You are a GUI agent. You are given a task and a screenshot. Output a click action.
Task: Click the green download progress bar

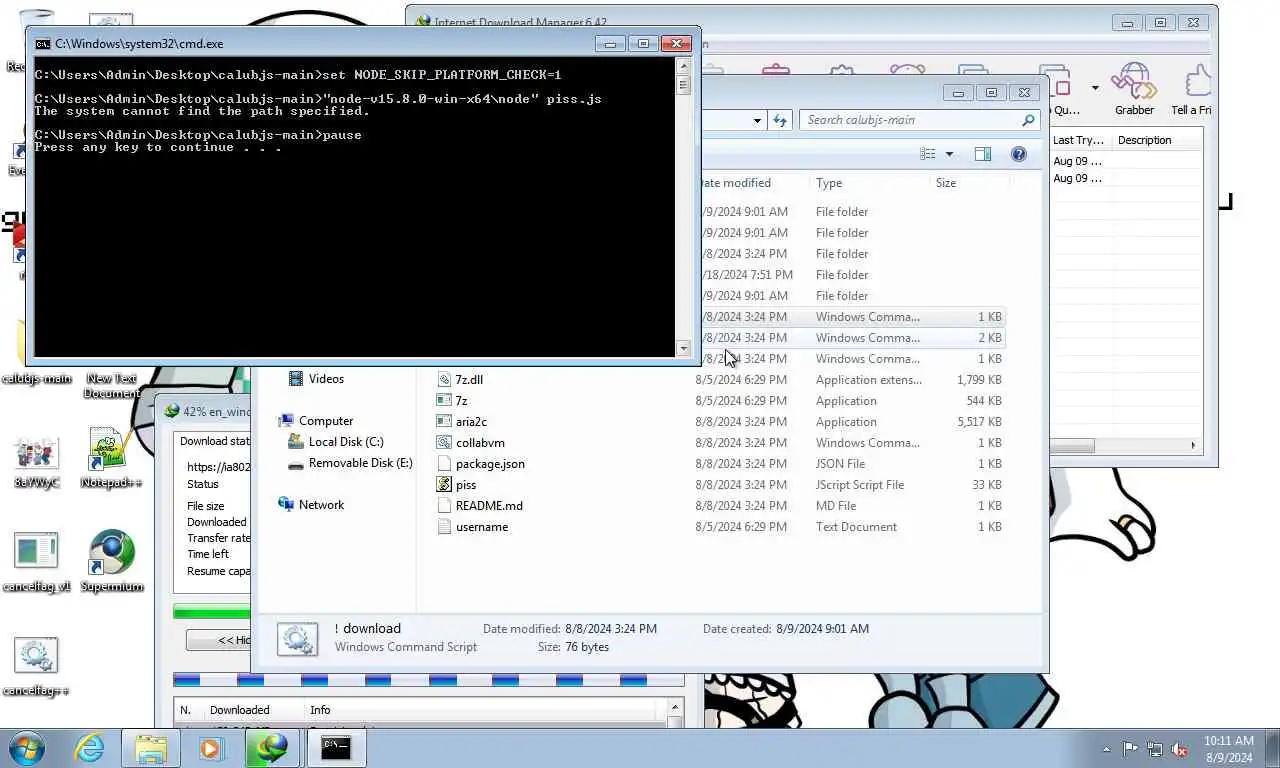point(212,611)
